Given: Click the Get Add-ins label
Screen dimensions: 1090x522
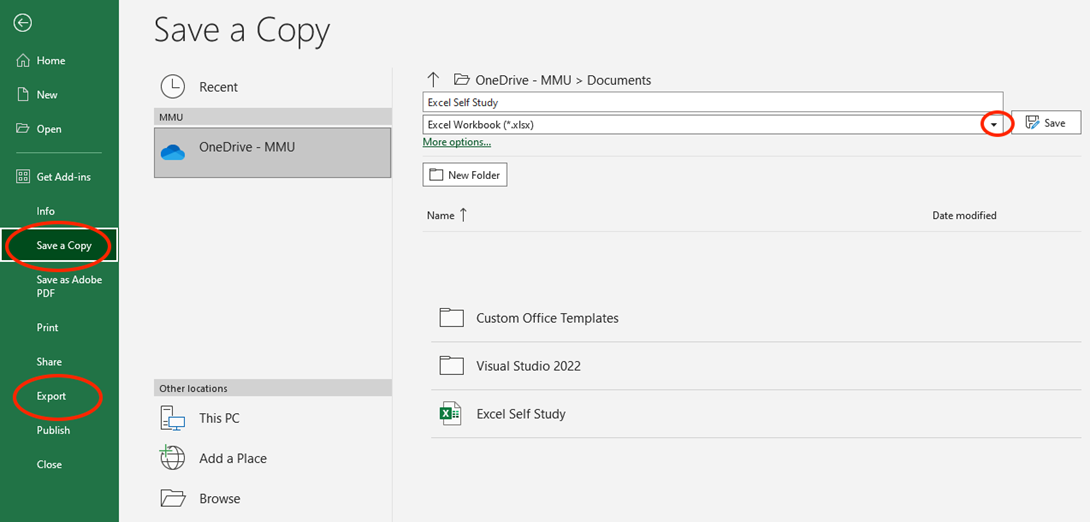Looking at the screenshot, I should [x=64, y=177].
